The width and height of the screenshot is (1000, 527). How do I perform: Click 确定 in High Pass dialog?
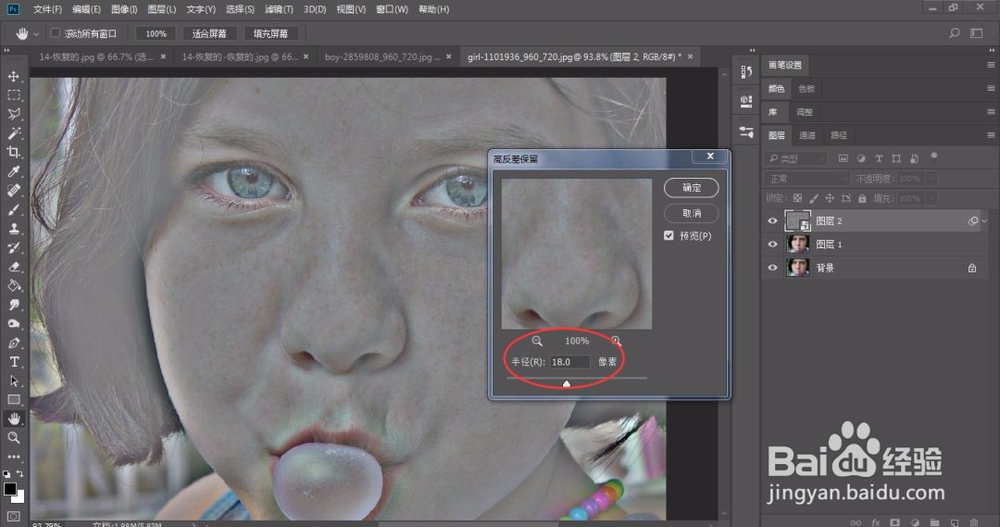691,188
